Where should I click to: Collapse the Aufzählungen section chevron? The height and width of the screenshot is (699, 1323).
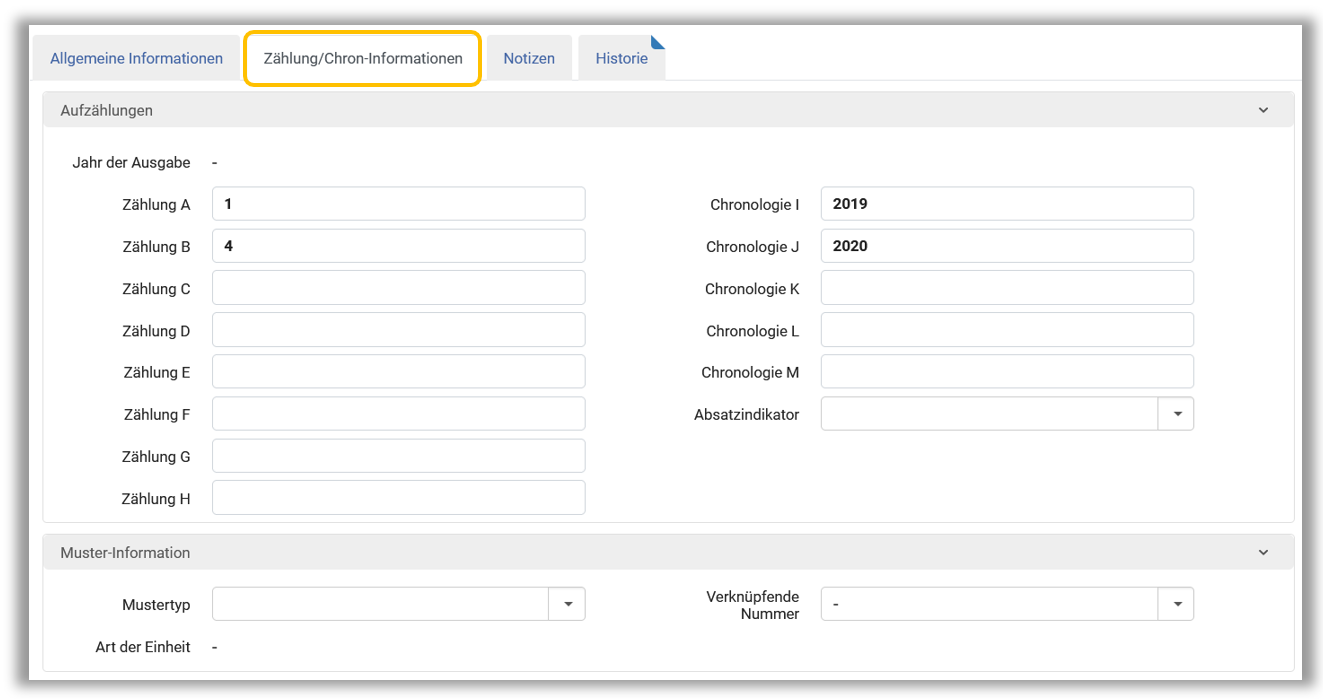[x=1263, y=110]
